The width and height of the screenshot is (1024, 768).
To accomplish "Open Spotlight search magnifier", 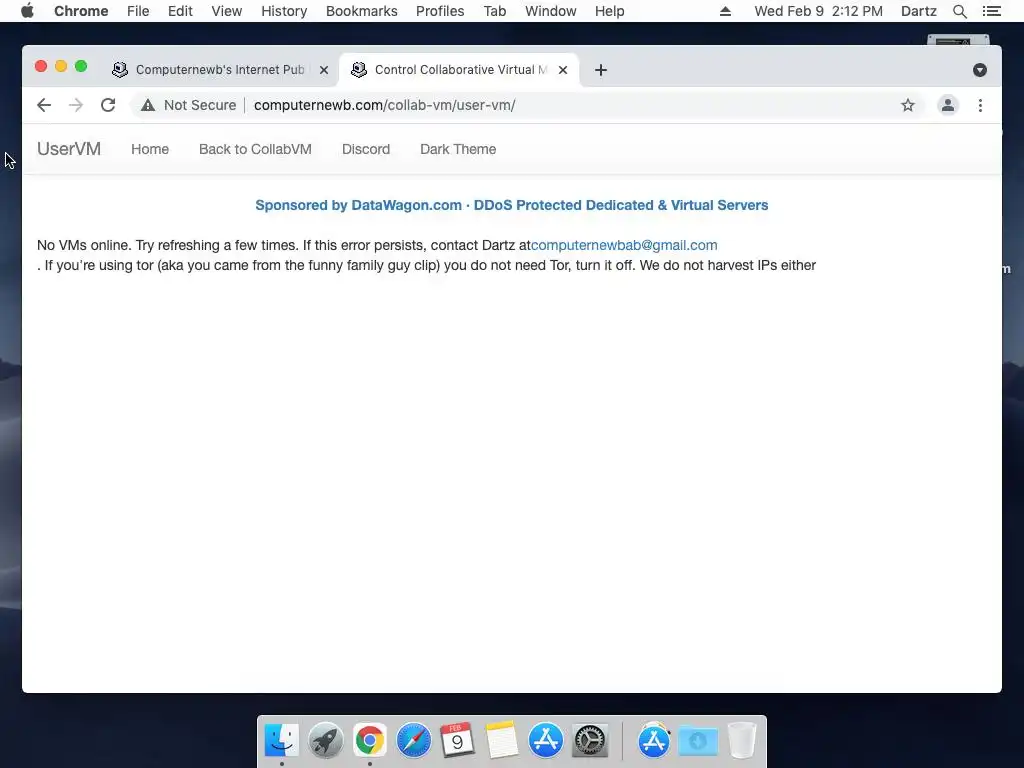I will tap(959, 11).
